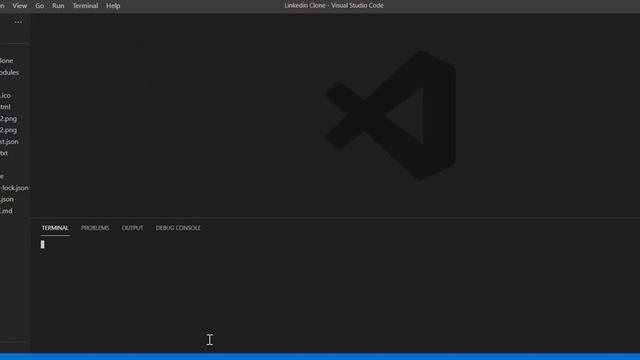The height and width of the screenshot is (360, 640).
Task: Open the file ending '-lock.json'
Action: pyautogui.click(x=14, y=188)
